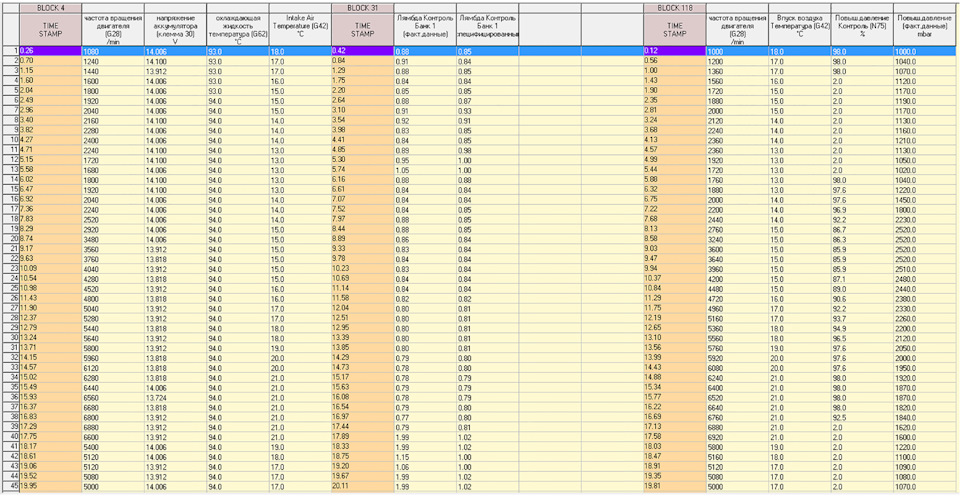Screen dimensions: 960x497
Task: Click lambda specified value 0.98
Action: (487, 150)
